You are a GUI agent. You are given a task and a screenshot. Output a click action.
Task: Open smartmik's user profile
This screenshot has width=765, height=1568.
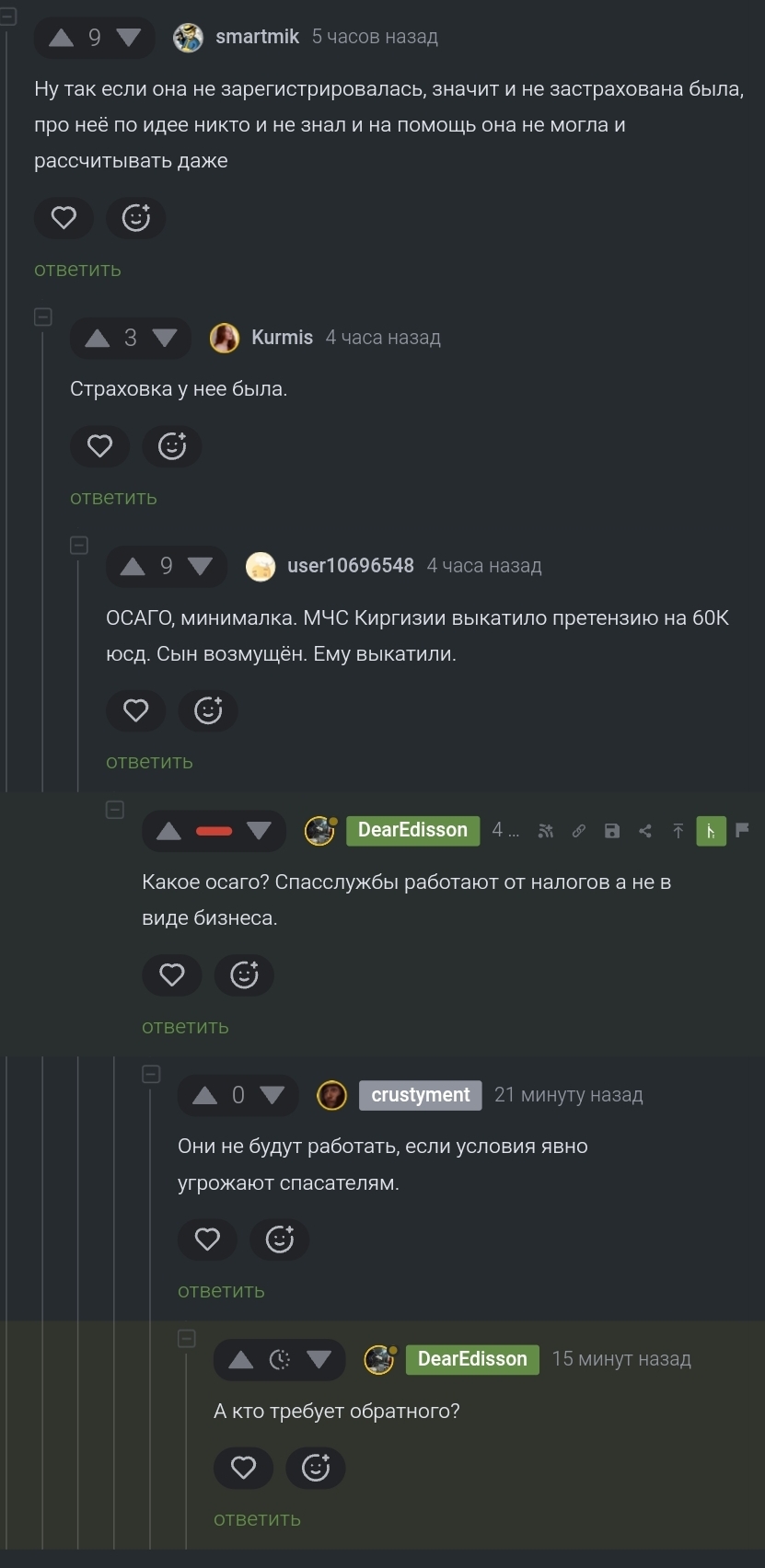coord(257,37)
